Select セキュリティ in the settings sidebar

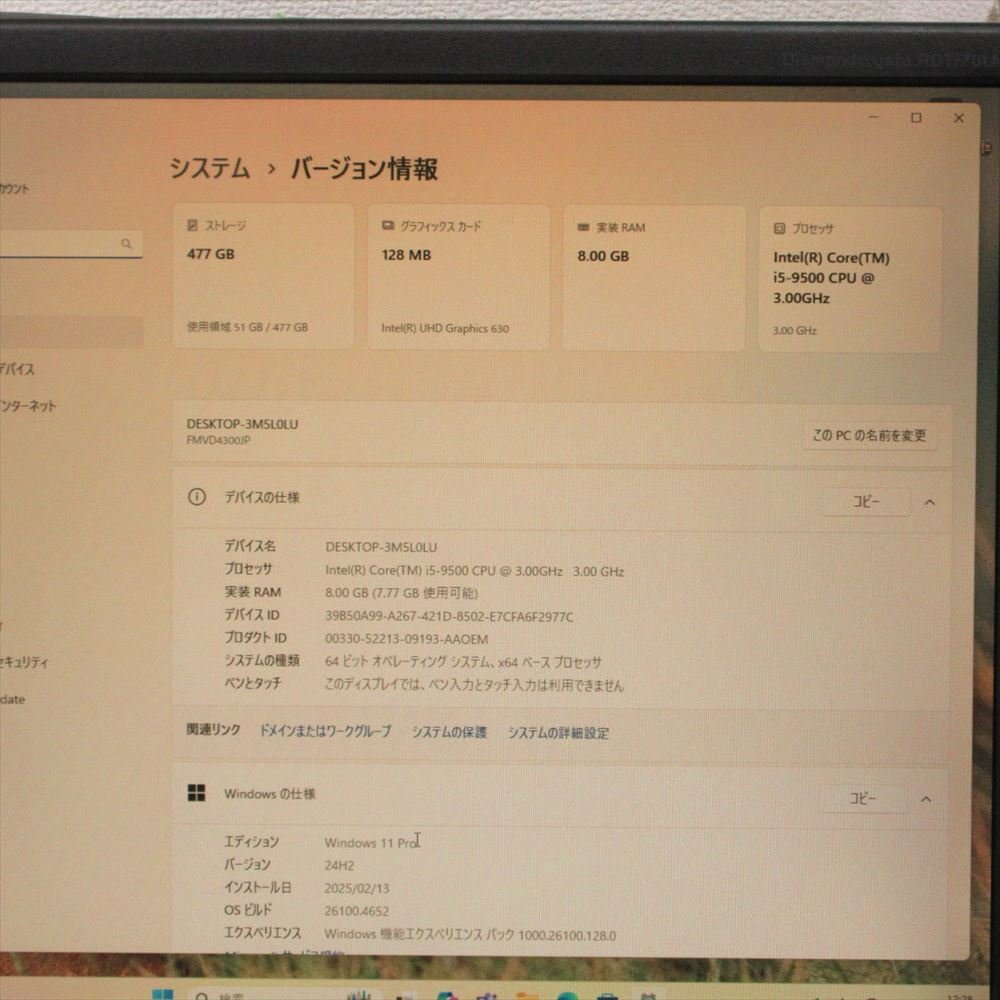point(24,662)
